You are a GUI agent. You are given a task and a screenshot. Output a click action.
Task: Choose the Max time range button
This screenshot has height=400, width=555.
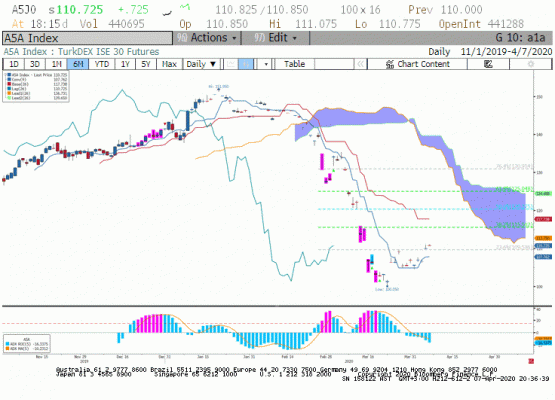pyautogui.click(x=169, y=64)
